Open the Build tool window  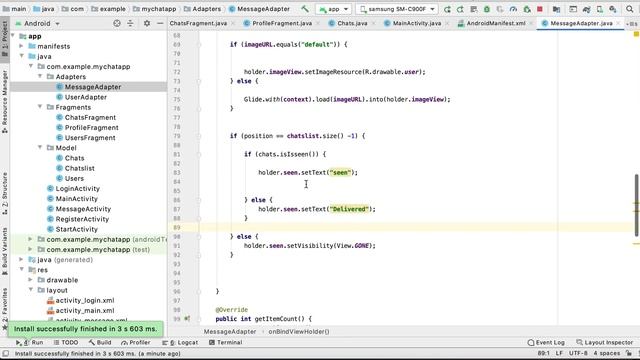pyautogui.click(x=100, y=342)
